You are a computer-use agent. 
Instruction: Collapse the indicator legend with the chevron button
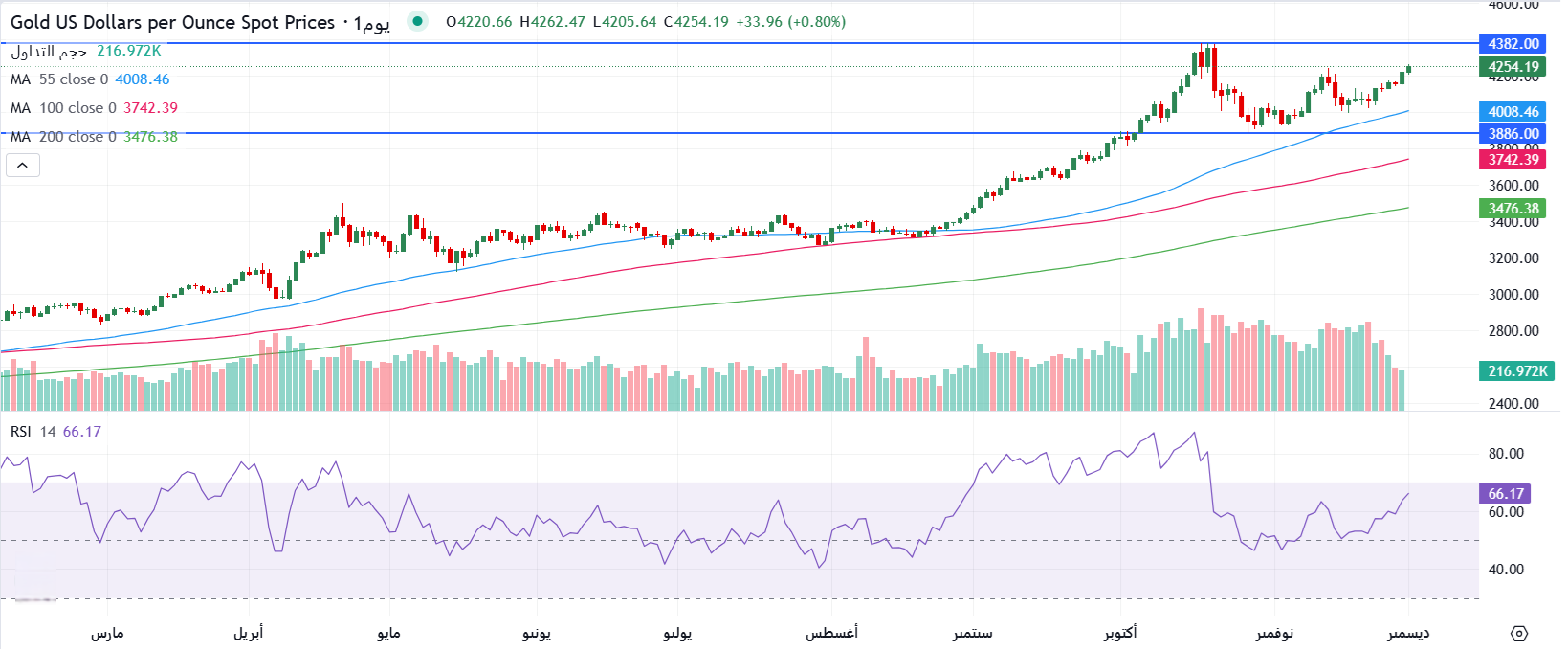pos(23,166)
